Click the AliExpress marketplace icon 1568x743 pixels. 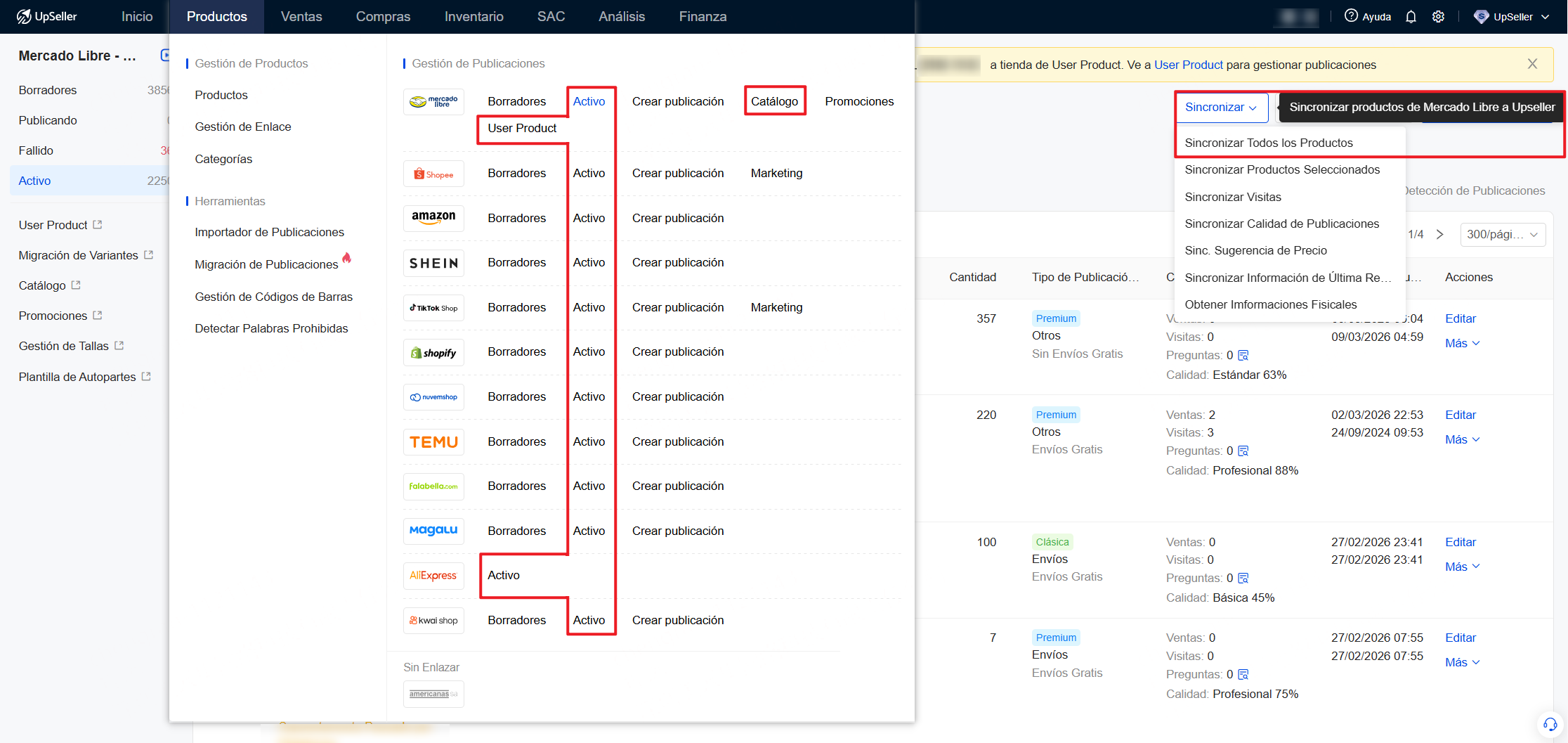tap(433, 575)
